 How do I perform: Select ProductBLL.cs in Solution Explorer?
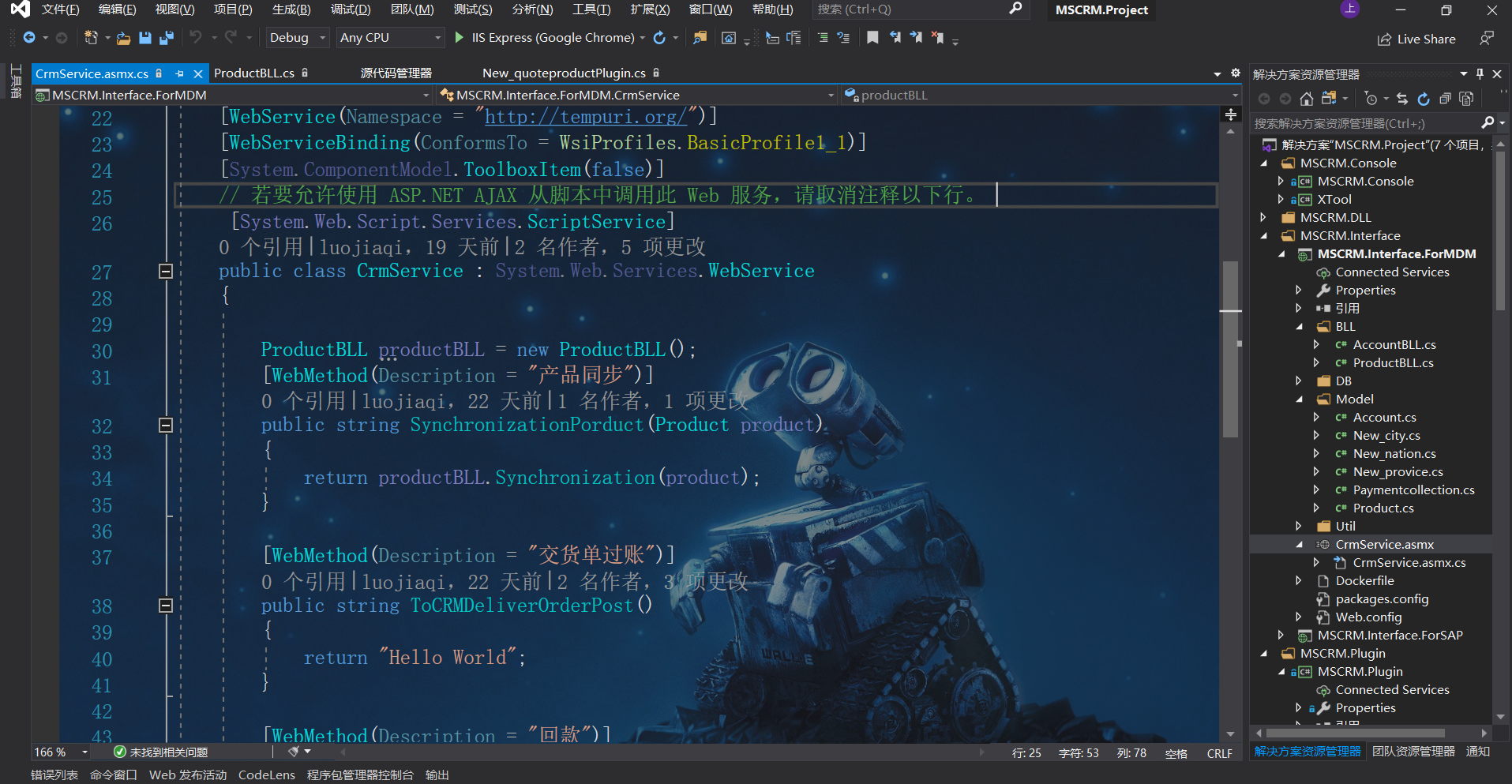click(x=1393, y=362)
